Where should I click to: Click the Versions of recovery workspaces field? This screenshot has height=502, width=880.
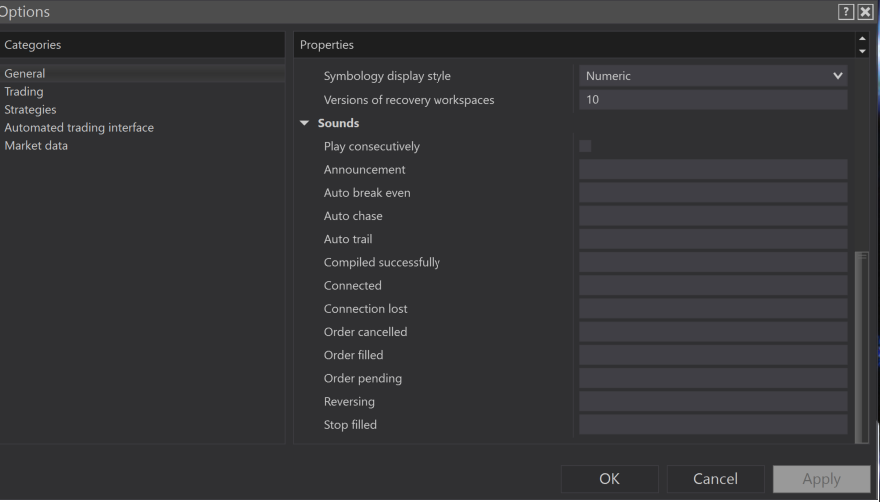713,100
